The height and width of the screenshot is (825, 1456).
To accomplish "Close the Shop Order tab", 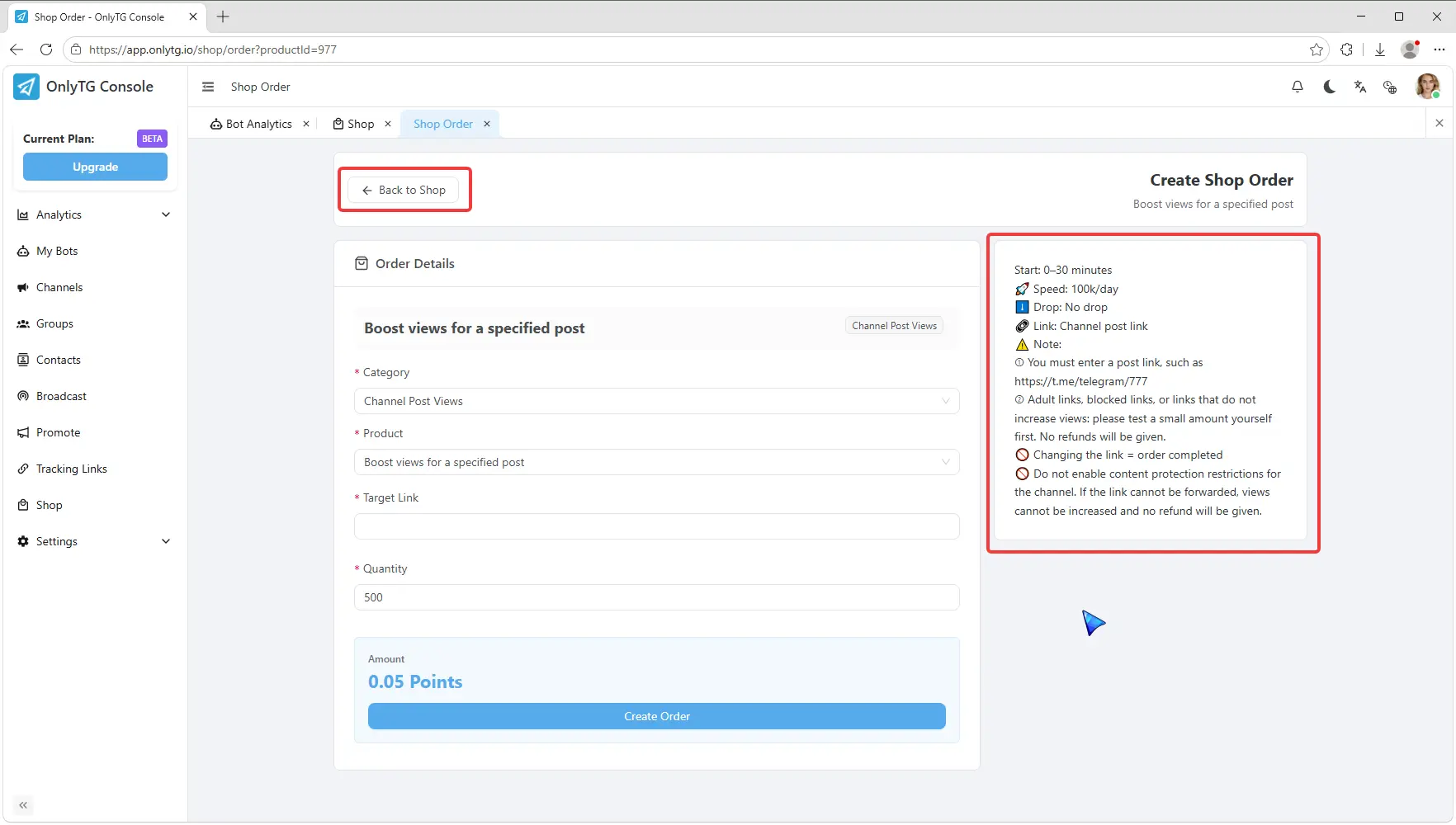I will click(x=487, y=124).
